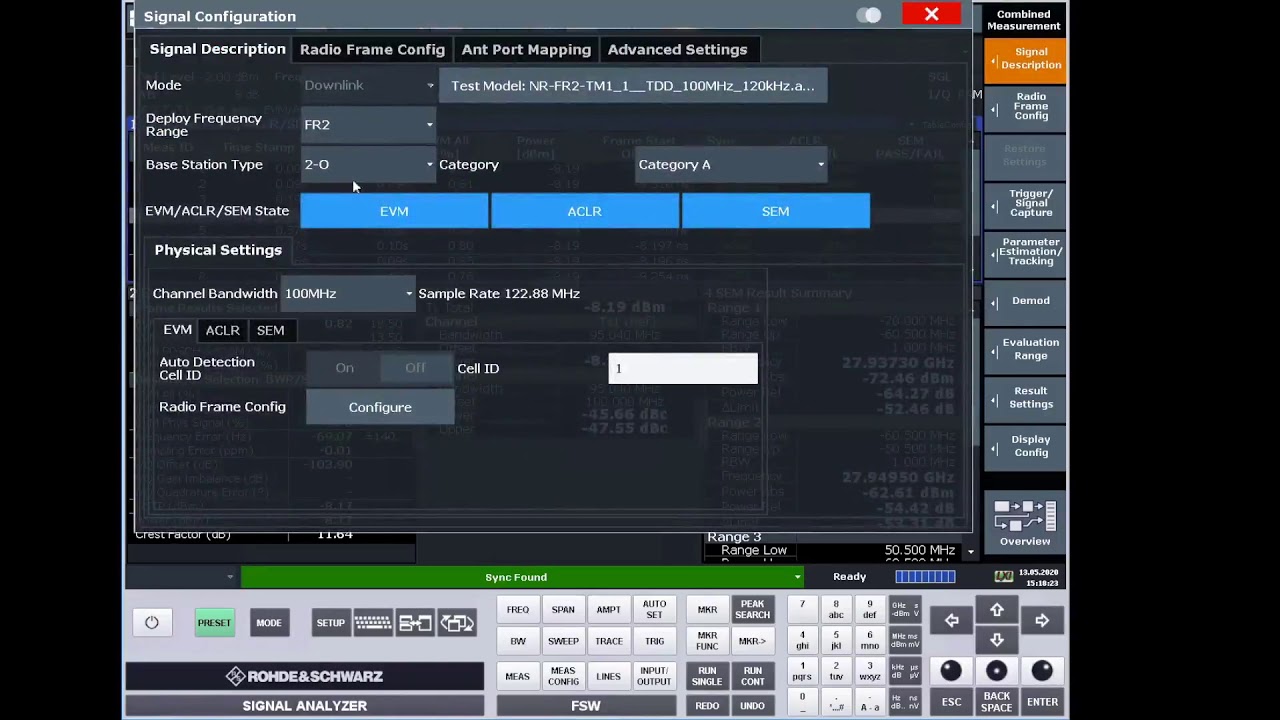1280x720 pixels.
Task: Click the ESC key
Action: point(951,701)
